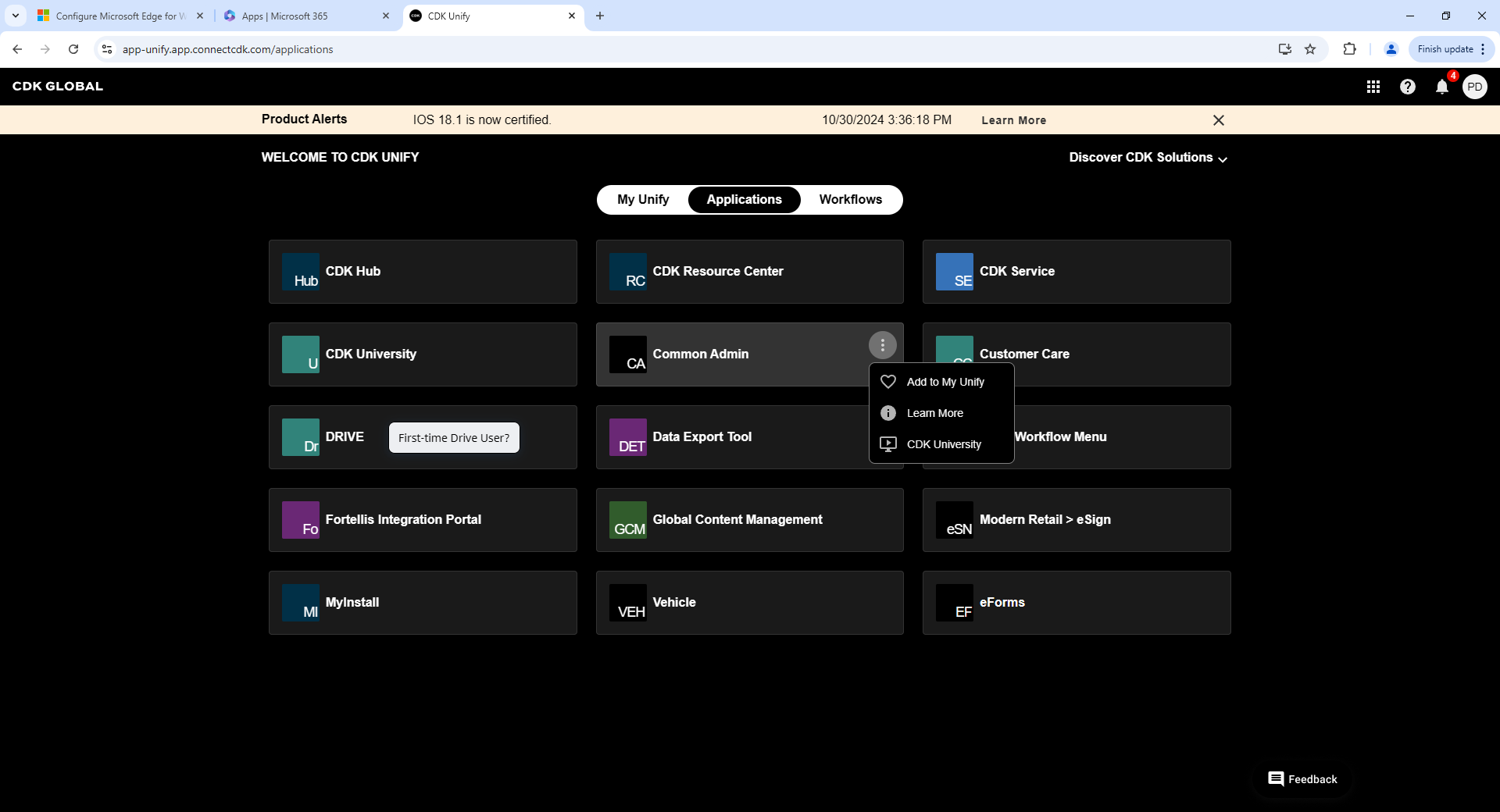Click the iOS 18.1 is now certified text
The height and width of the screenshot is (812, 1500).
[x=482, y=120]
